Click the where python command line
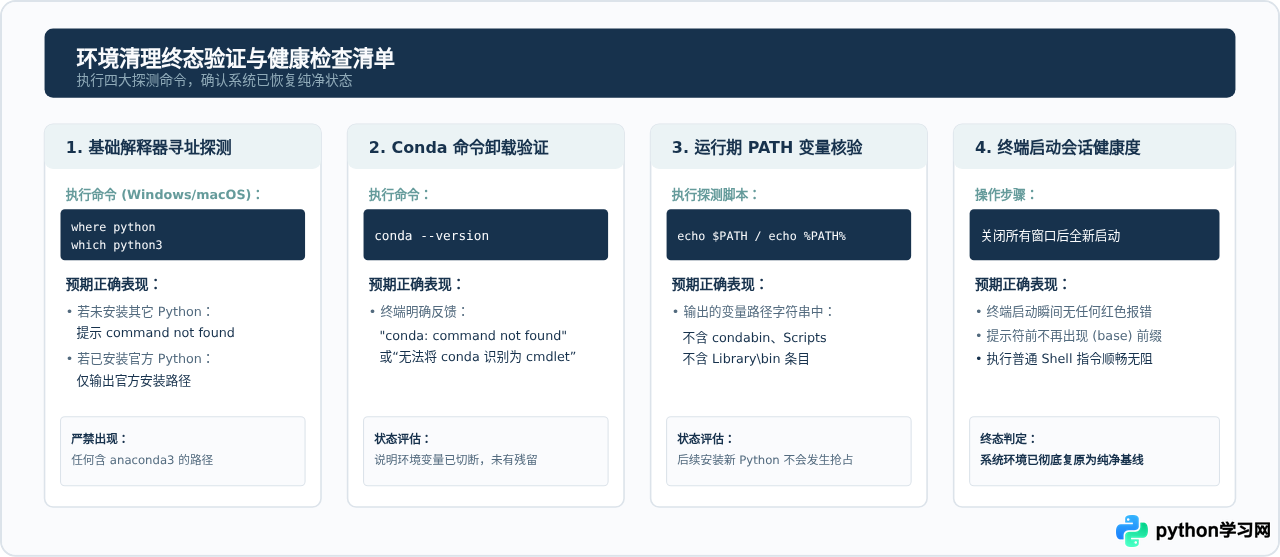 point(113,227)
